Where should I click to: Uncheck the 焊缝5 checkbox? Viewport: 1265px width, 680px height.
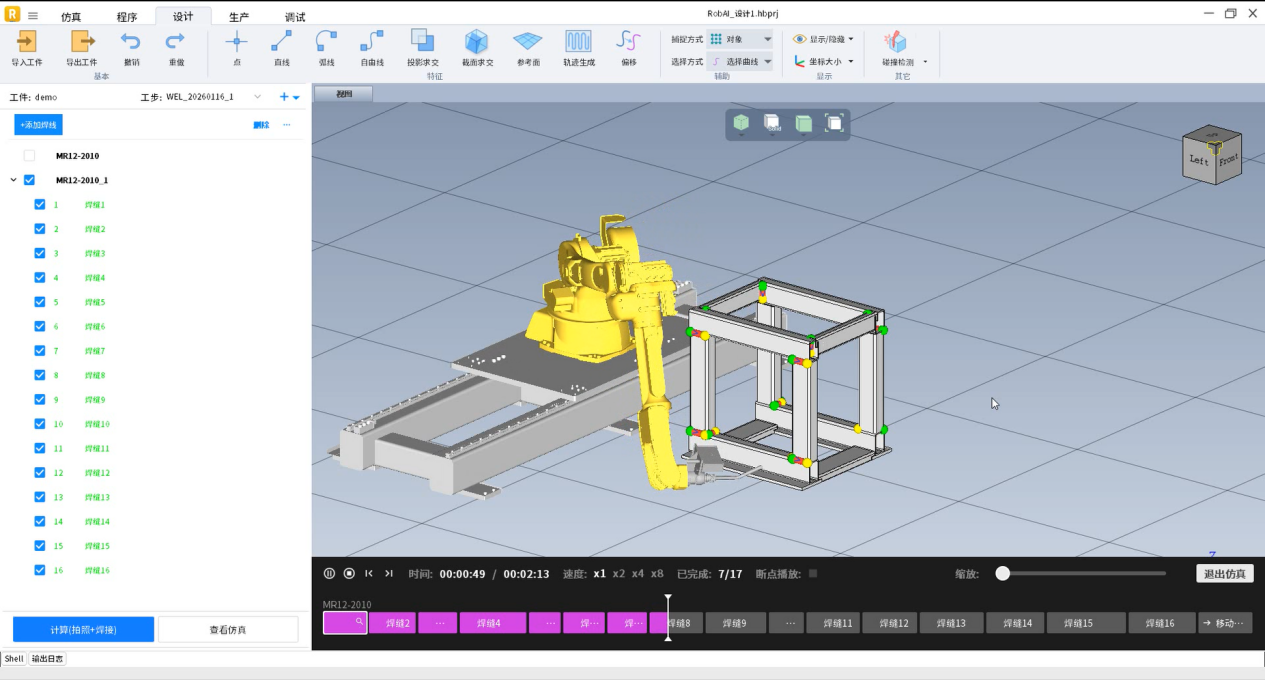[40, 302]
